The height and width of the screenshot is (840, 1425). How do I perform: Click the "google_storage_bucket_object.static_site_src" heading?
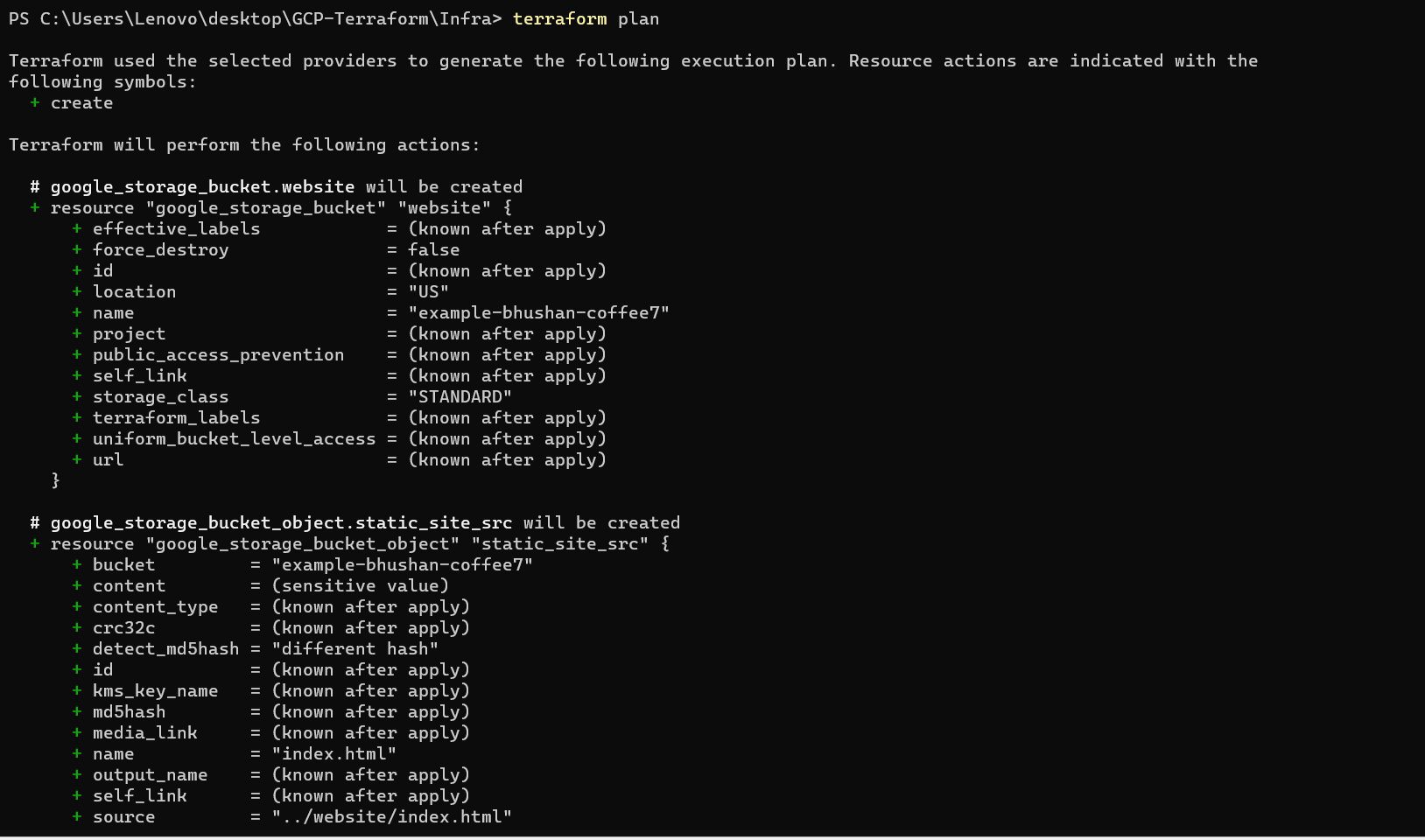tap(281, 523)
